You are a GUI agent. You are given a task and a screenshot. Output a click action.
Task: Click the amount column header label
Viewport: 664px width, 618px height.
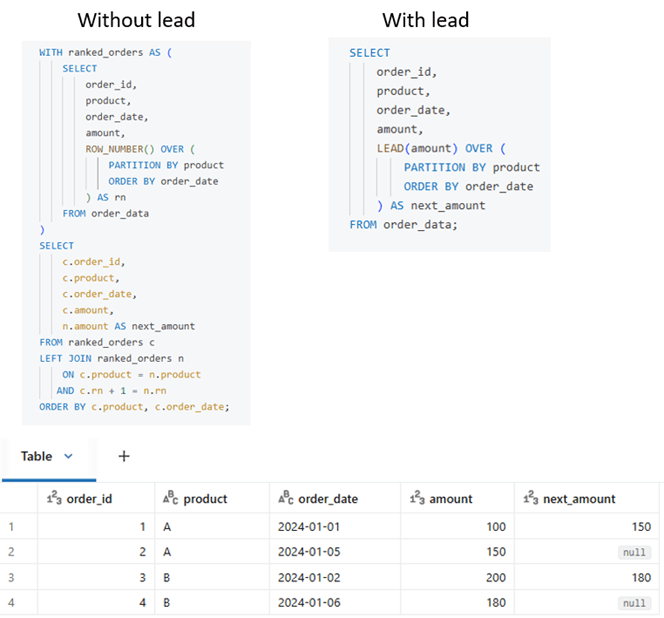451,499
